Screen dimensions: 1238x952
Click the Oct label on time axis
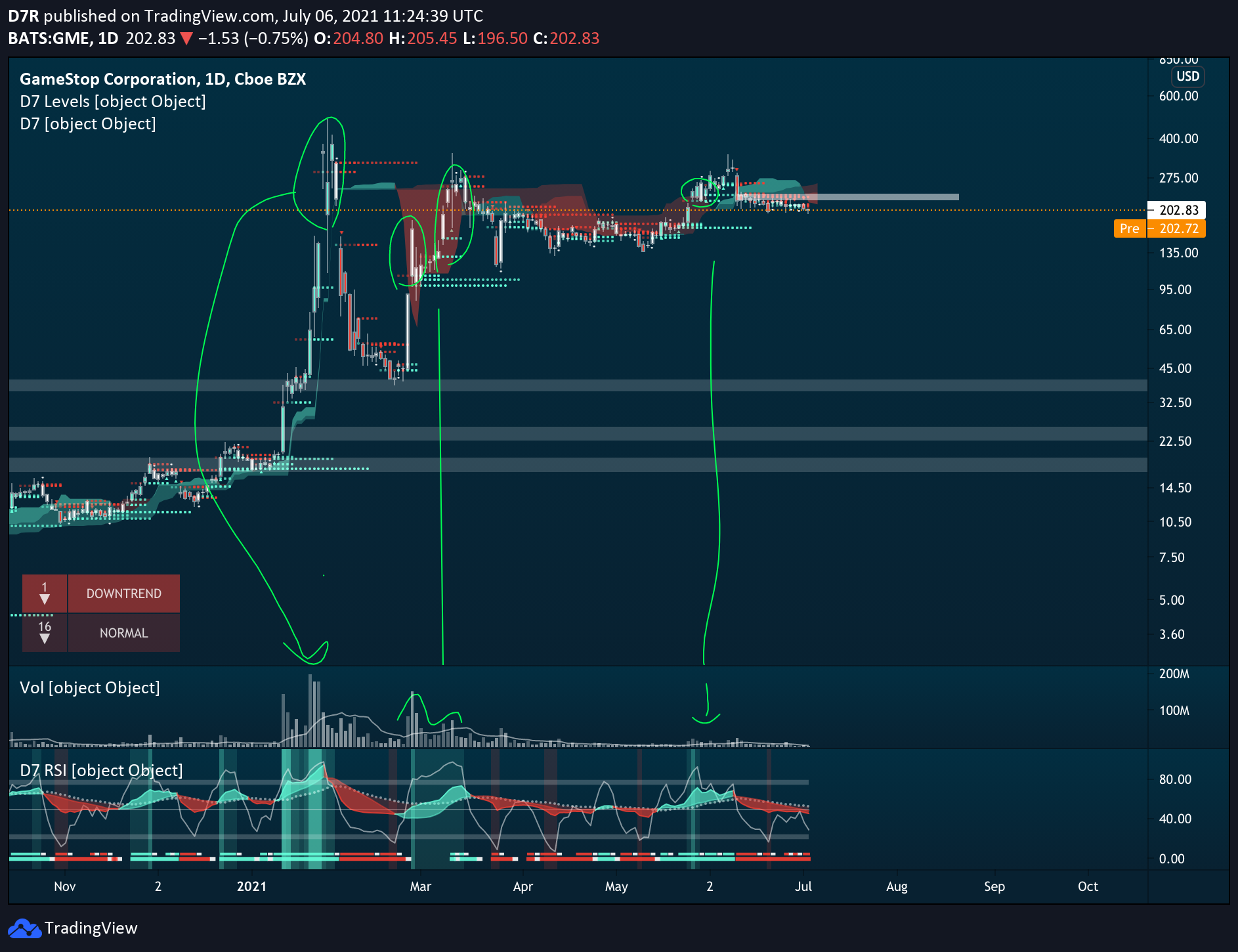[x=1088, y=886]
